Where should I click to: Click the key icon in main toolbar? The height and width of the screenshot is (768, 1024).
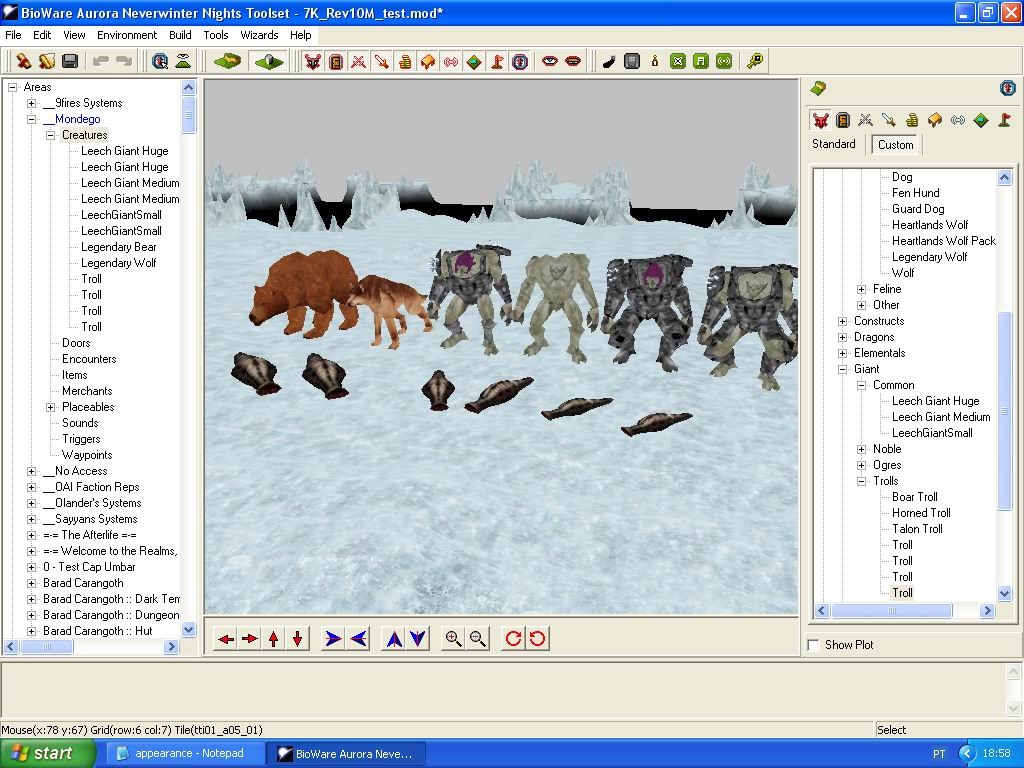(x=755, y=61)
